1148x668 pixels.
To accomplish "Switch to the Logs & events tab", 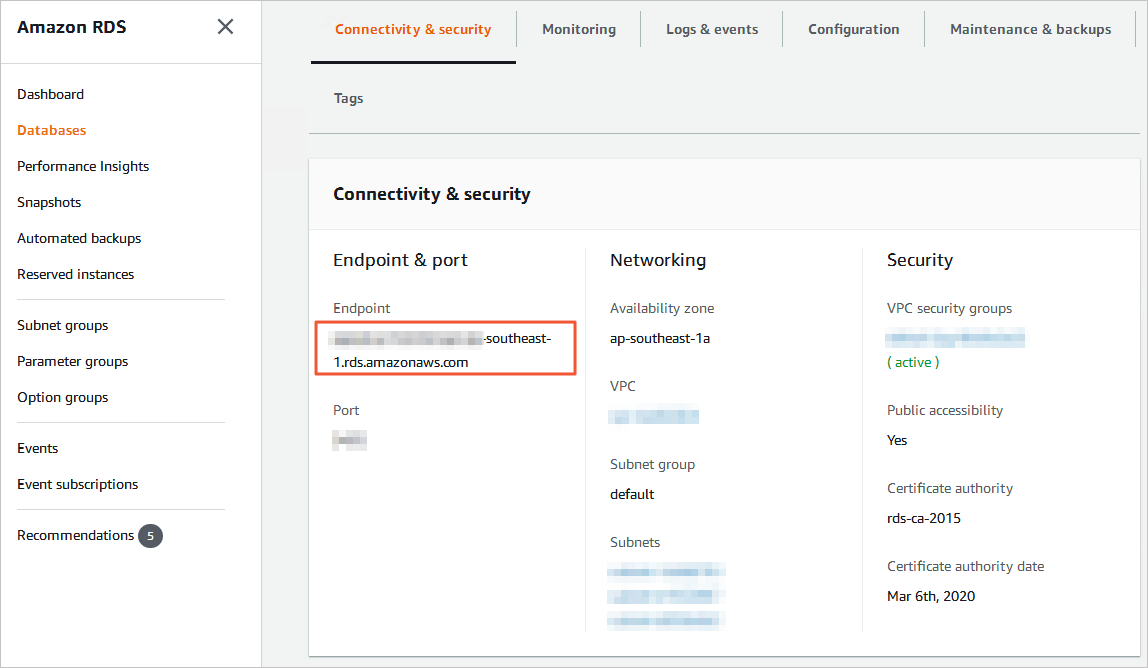I will point(712,29).
